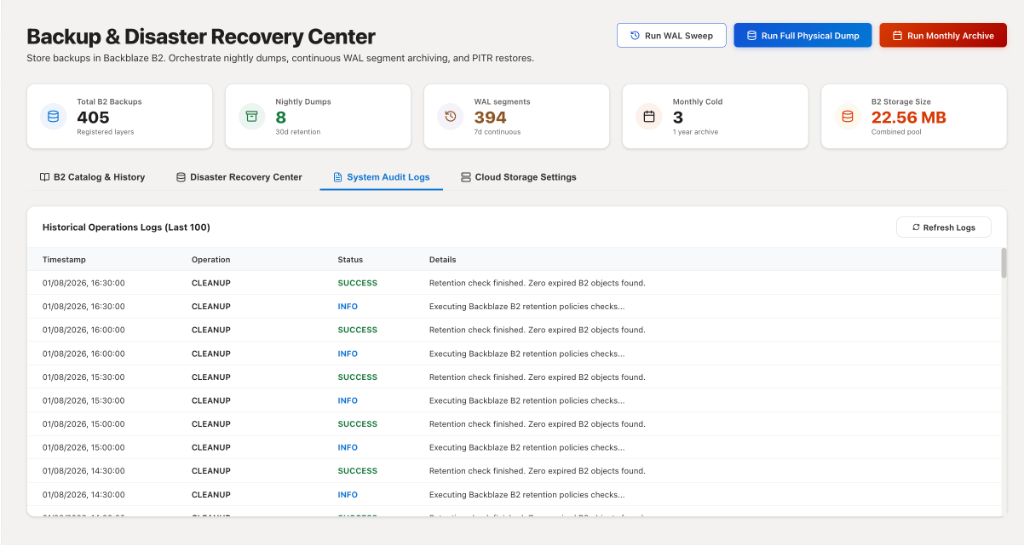The width and height of the screenshot is (1024, 545).
Task: Click the Total B2 Backups value 405
Action: pos(93,117)
